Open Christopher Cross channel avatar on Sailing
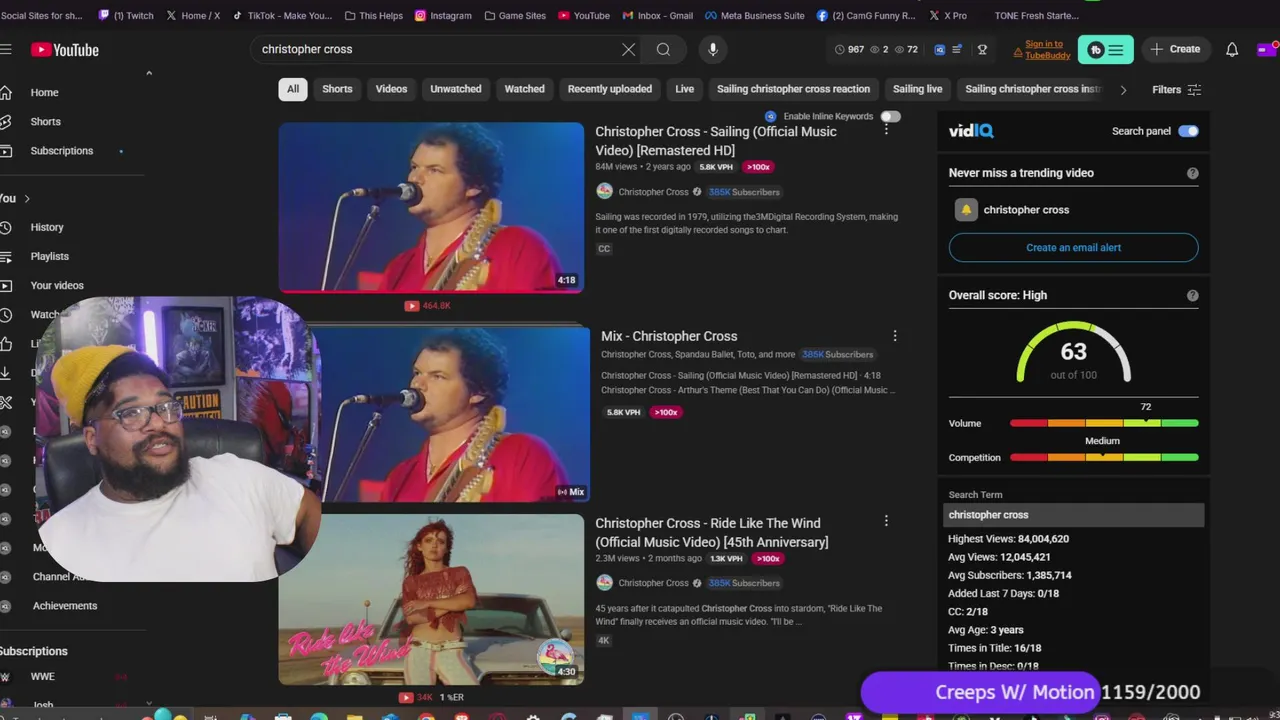Viewport: 1280px width, 720px height. coord(604,191)
